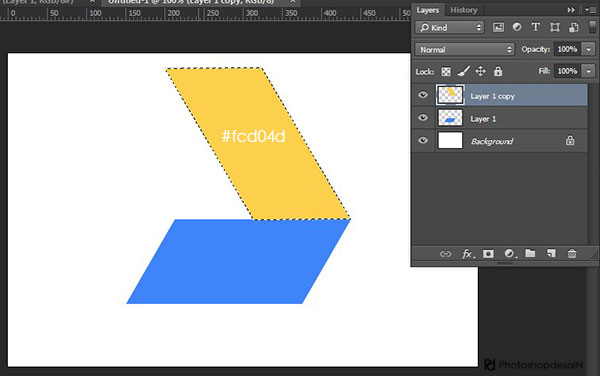Select the Layer 1 name

click(483, 119)
